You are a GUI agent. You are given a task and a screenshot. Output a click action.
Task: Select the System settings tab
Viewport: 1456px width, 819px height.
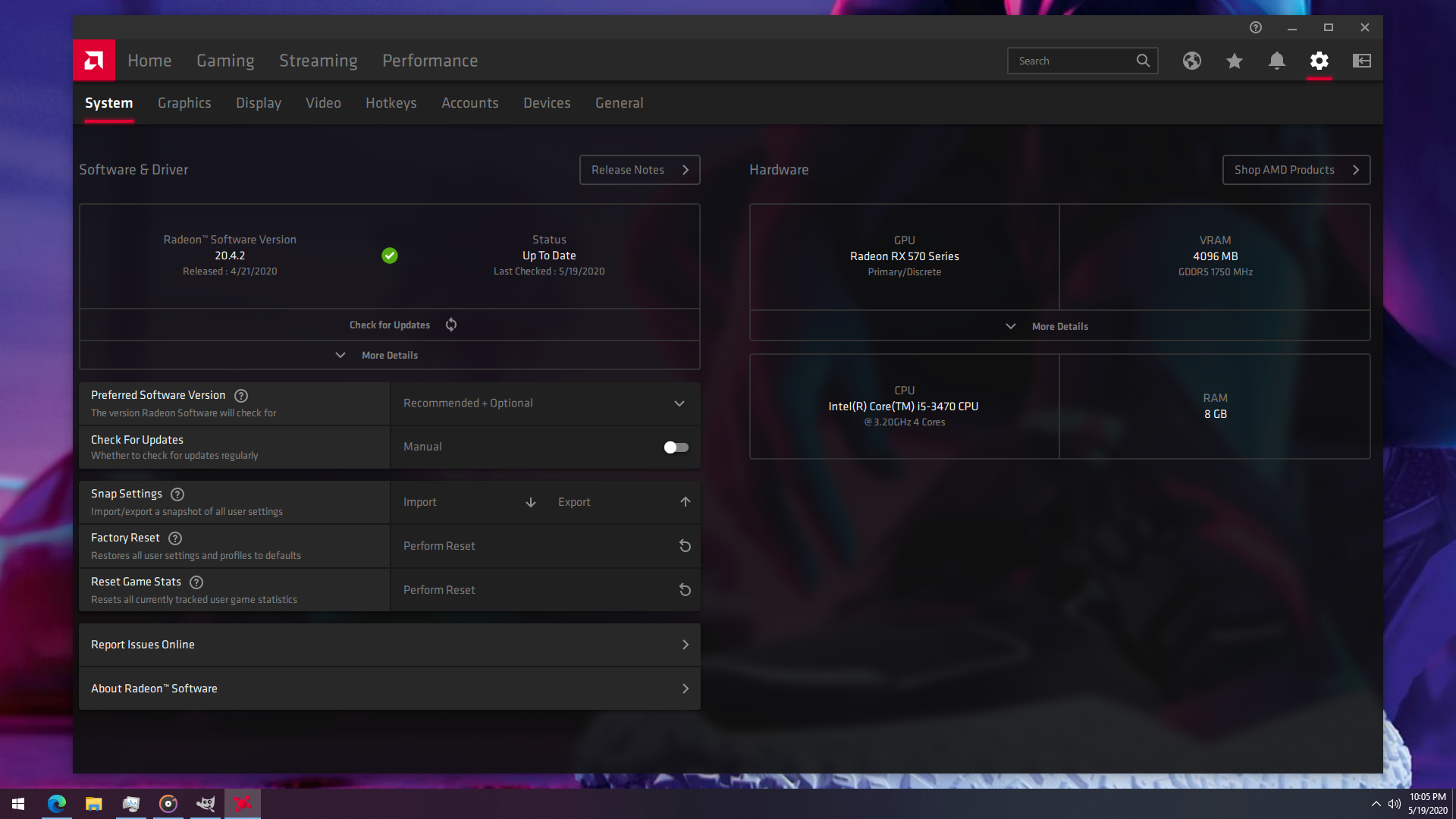tap(108, 103)
